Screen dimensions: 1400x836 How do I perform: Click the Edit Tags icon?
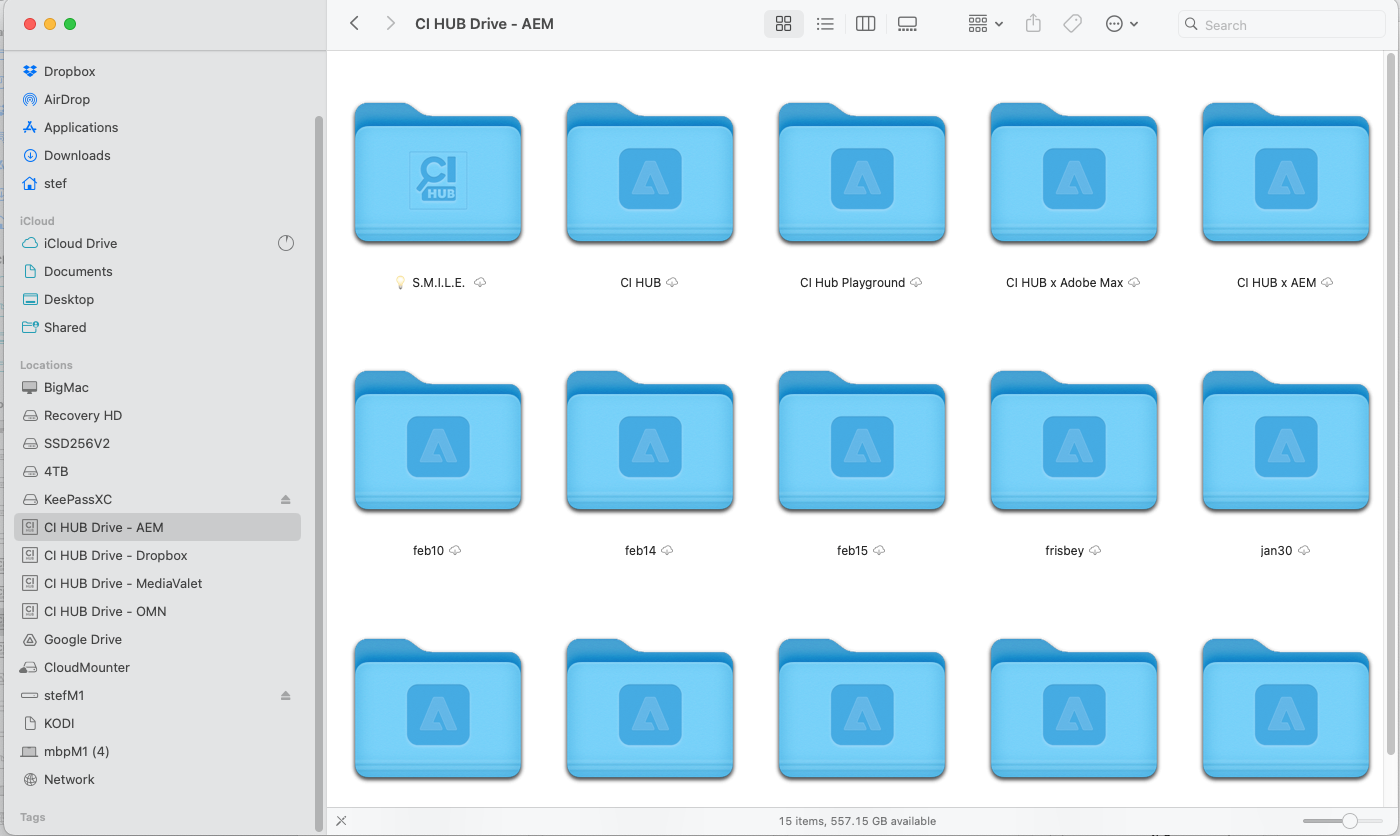pyautogui.click(x=1072, y=24)
